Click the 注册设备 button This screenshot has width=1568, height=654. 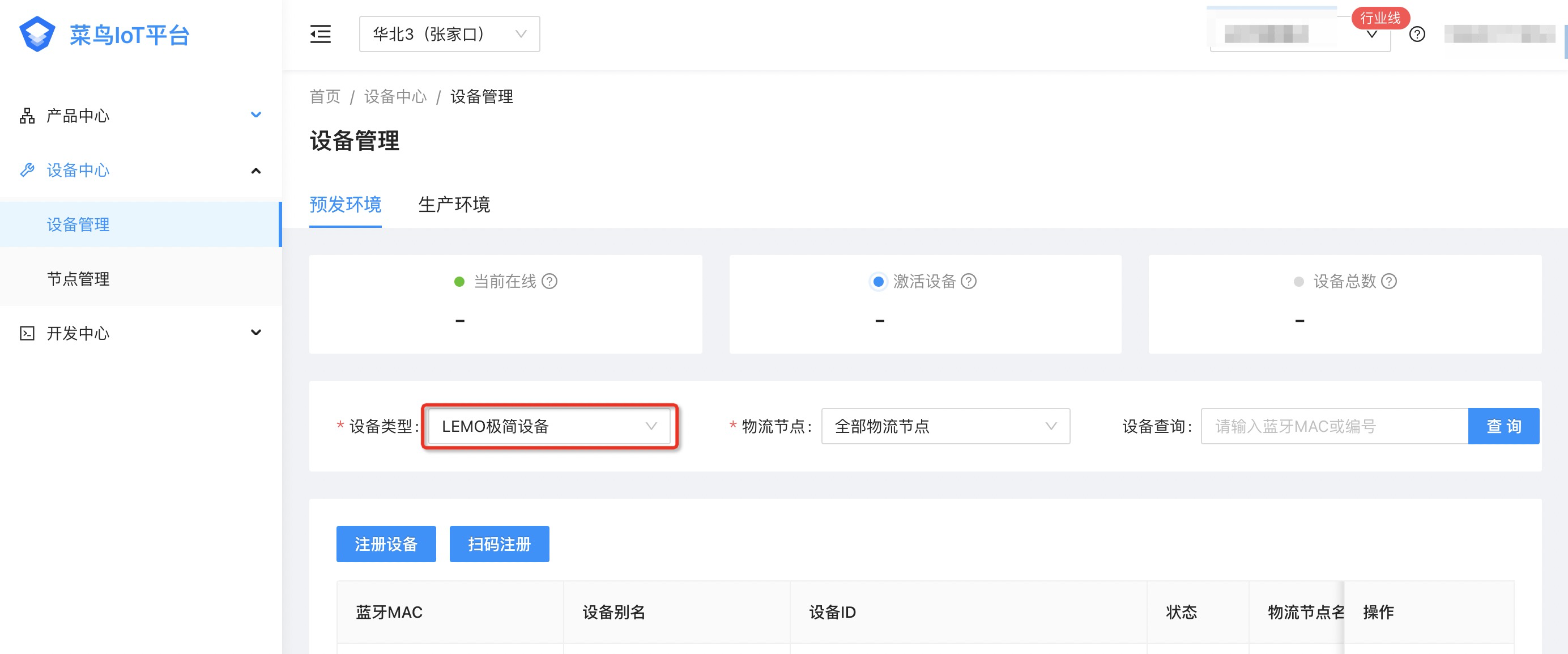386,544
